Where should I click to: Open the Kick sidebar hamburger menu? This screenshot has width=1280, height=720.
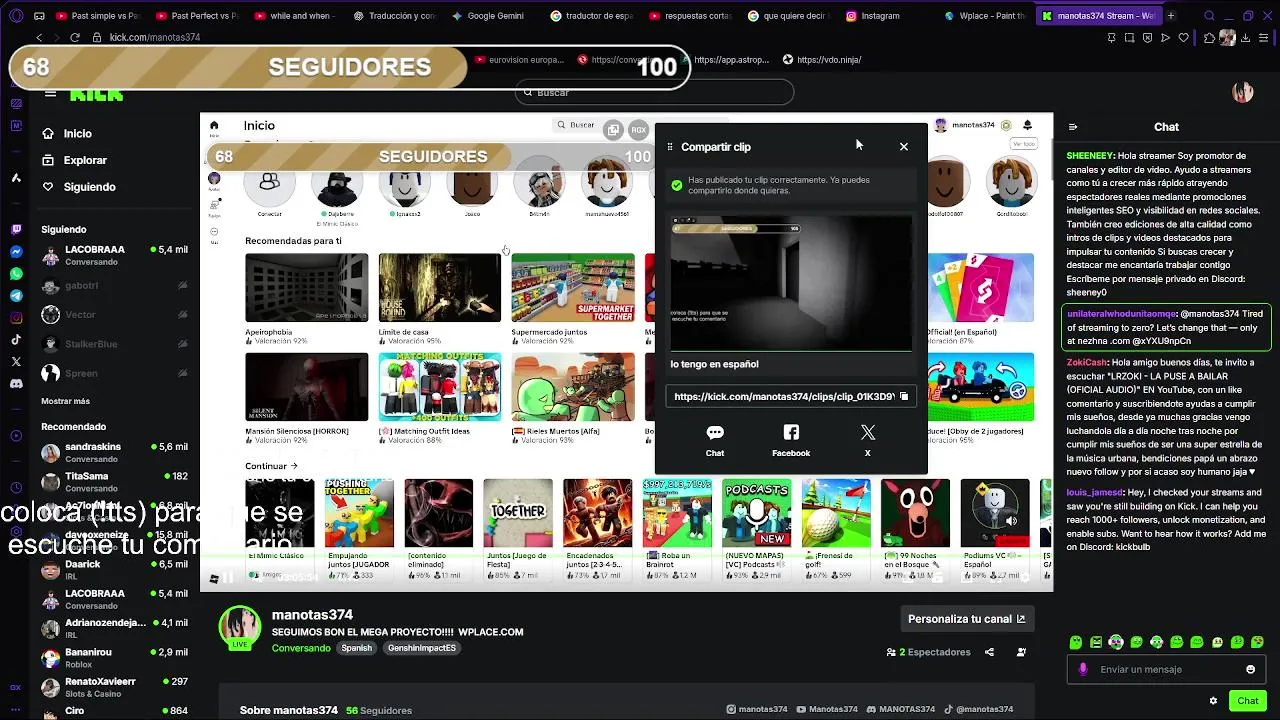(50, 93)
